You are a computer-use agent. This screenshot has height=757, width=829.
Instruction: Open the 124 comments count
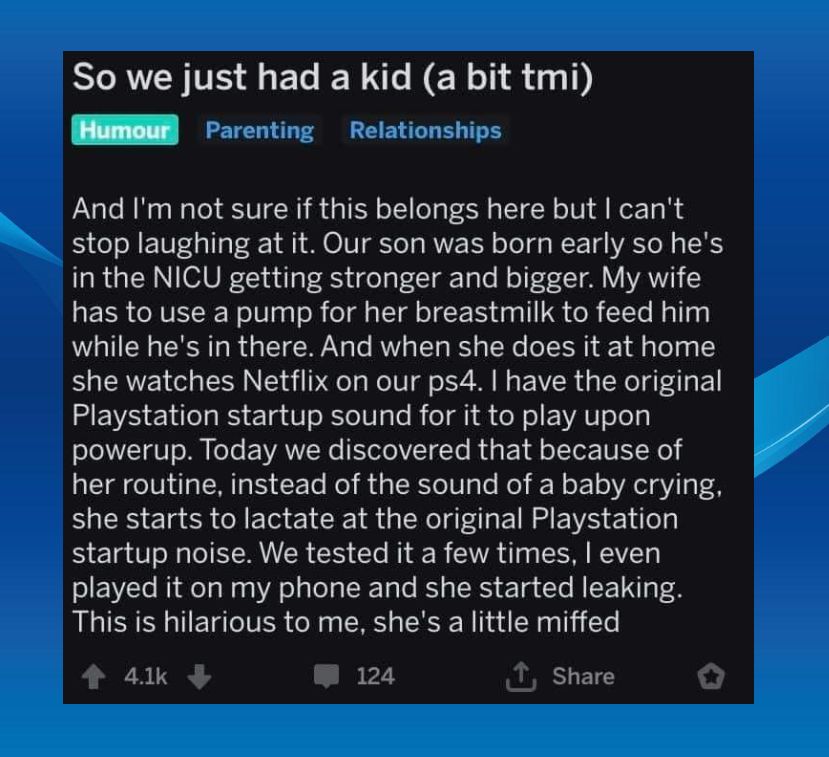pyautogui.click(x=375, y=677)
